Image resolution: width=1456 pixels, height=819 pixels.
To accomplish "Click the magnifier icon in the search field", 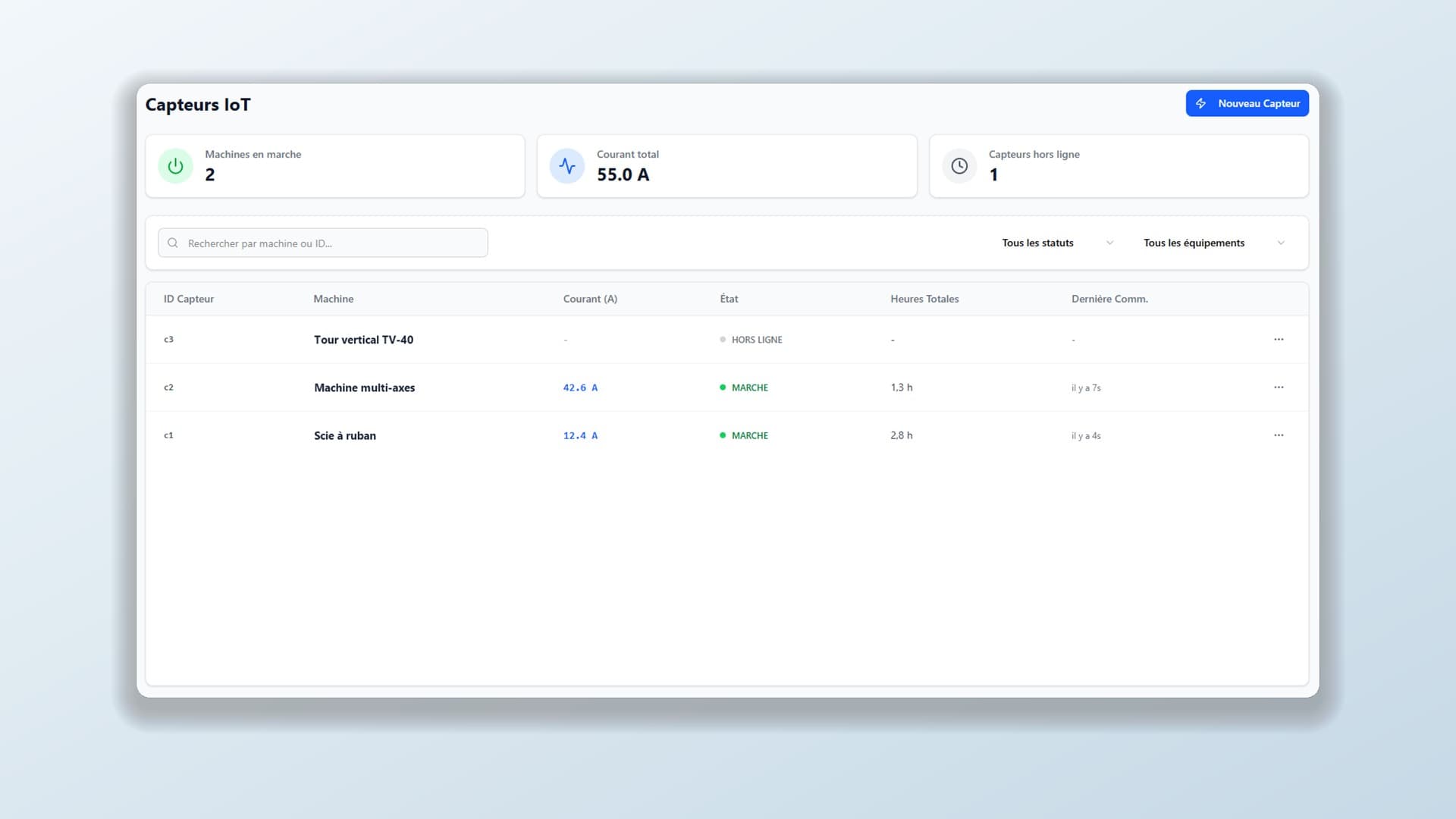I will (x=173, y=243).
